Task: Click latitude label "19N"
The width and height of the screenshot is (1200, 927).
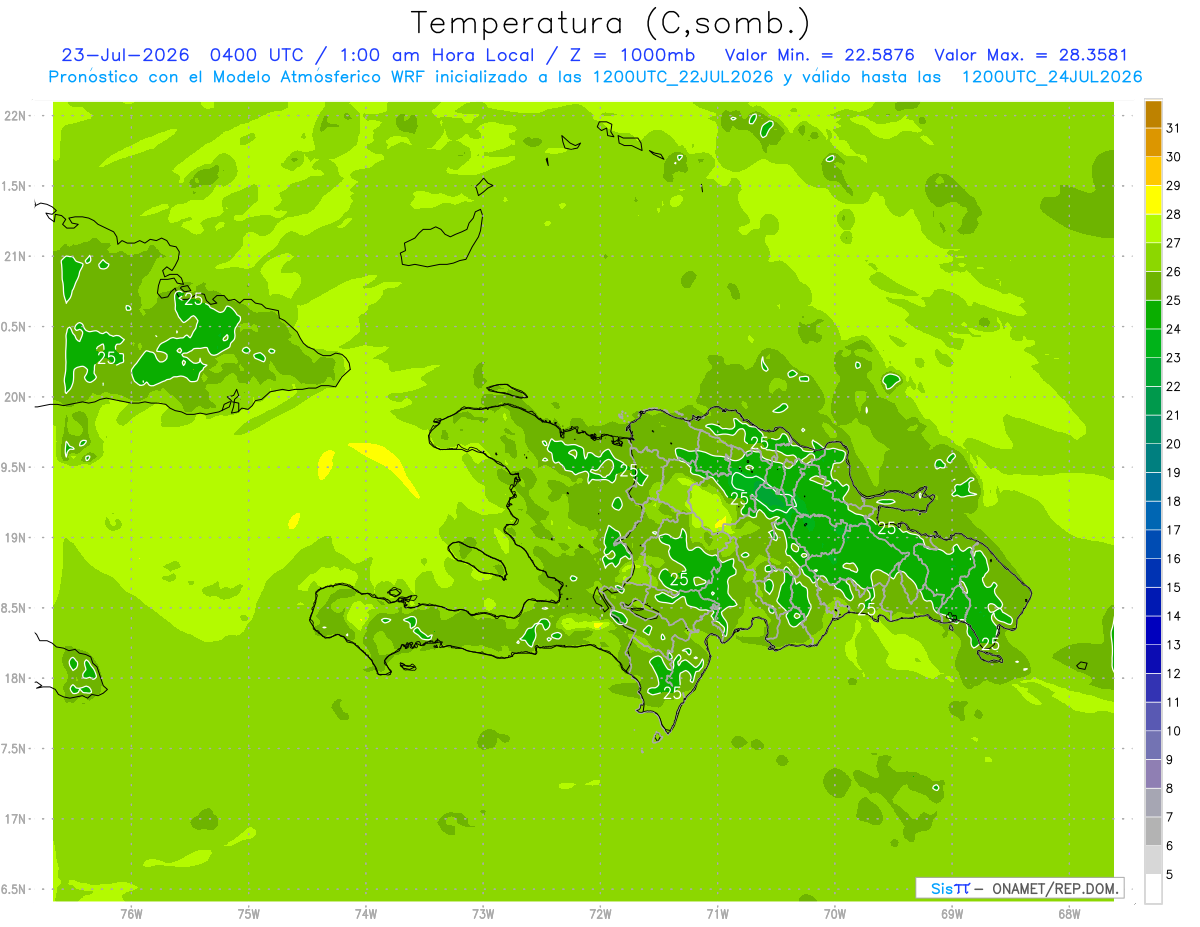Action: [16, 538]
